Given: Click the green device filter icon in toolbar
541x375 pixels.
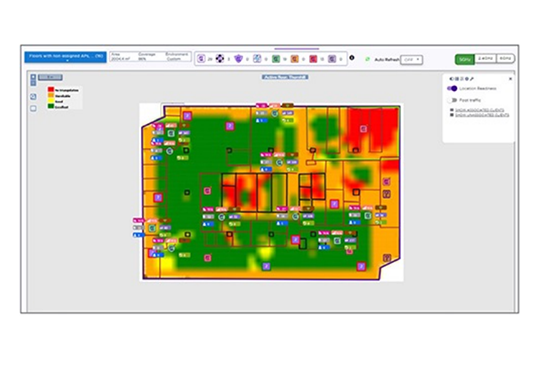Looking at the screenshot, I should pyautogui.click(x=276, y=59).
